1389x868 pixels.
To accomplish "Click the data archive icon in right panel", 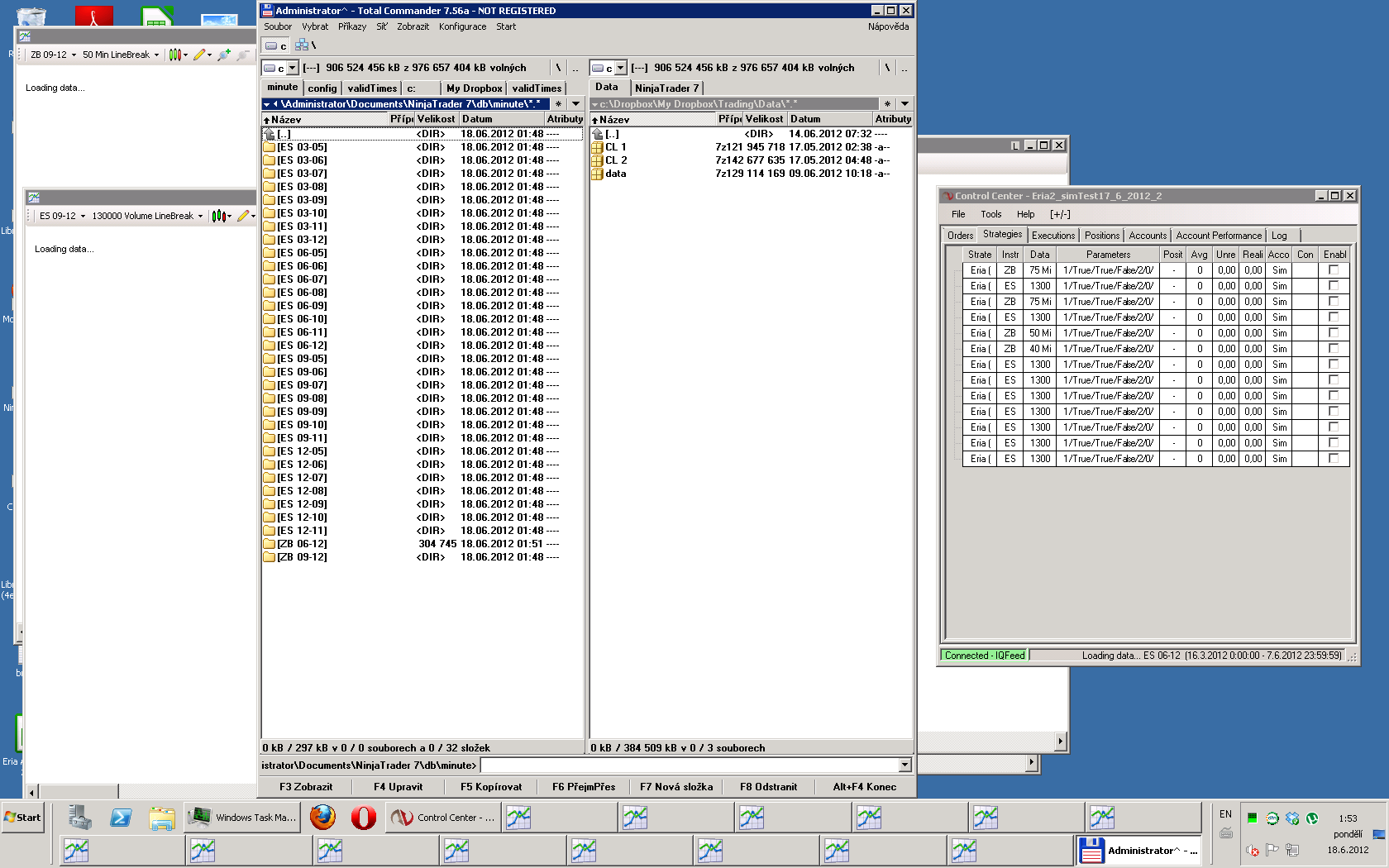I will pos(597,174).
